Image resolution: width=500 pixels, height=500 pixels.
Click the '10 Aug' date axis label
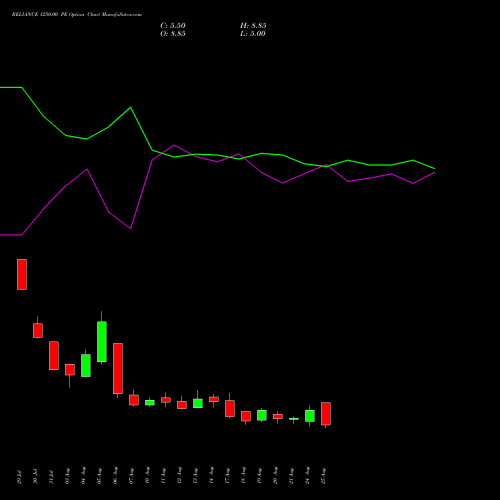(x=147, y=476)
